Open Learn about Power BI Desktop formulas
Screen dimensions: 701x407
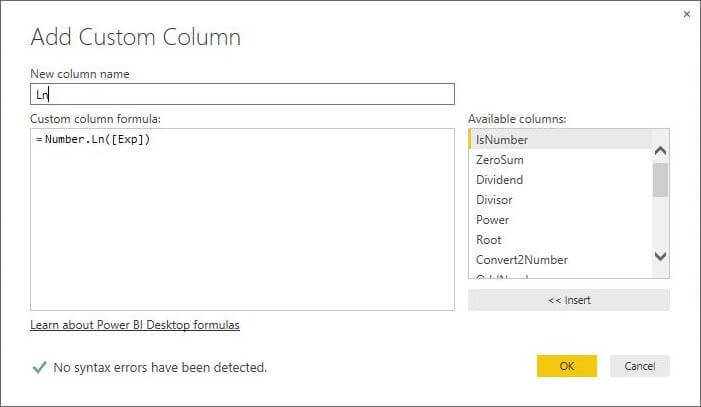[135, 325]
